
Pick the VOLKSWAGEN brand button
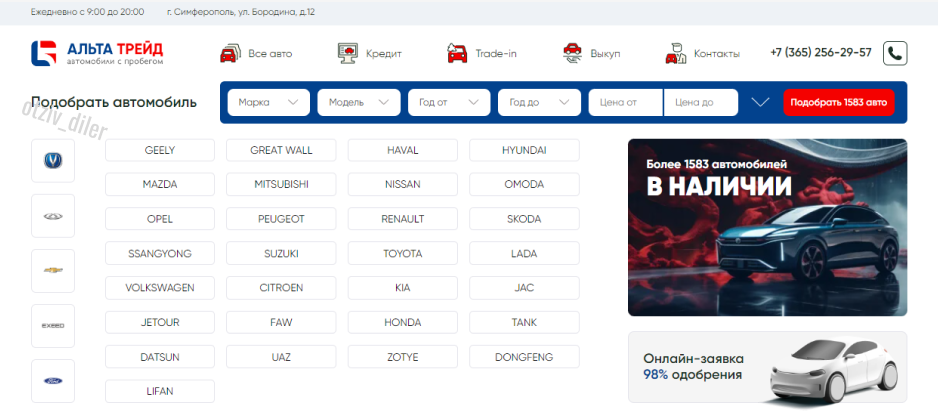pos(160,288)
